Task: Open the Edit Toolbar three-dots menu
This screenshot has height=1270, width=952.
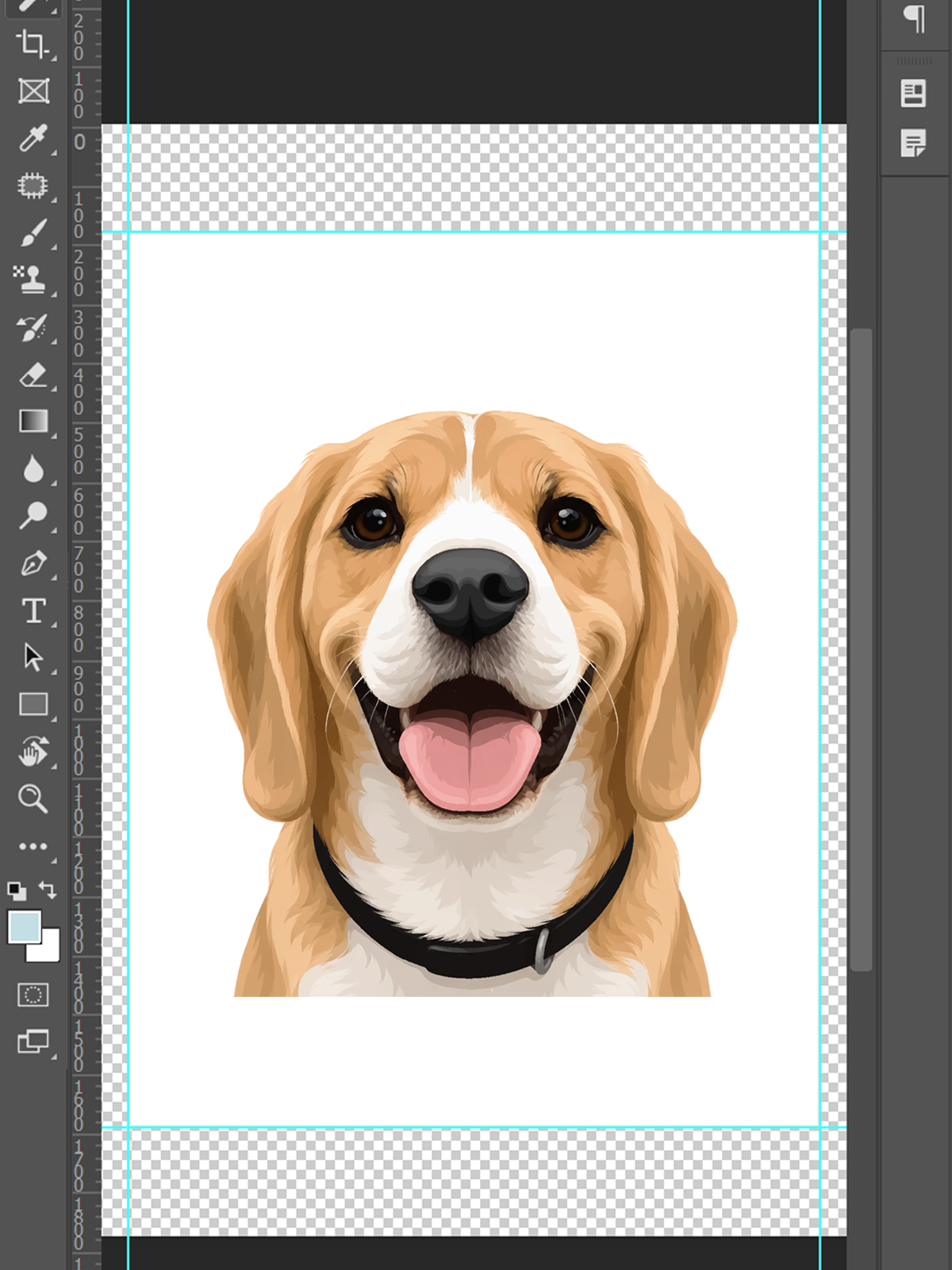Action: pyautogui.click(x=33, y=846)
